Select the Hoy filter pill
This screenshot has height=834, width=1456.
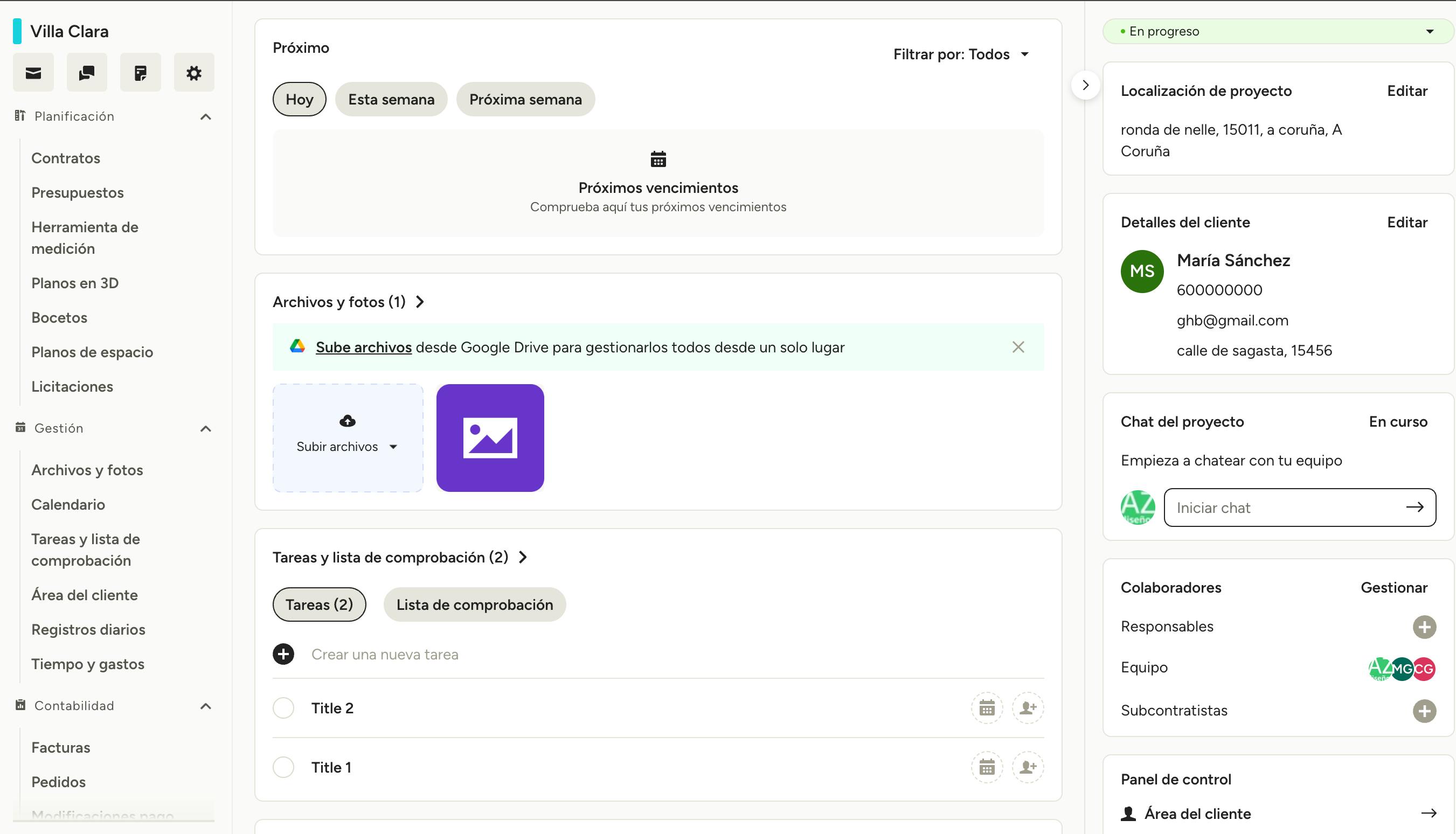click(299, 99)
